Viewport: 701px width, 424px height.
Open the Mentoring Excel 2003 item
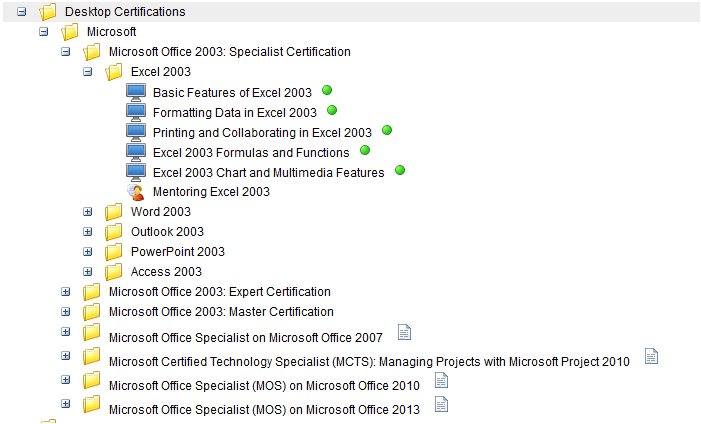pyautogui.click(x=211, y=192)
